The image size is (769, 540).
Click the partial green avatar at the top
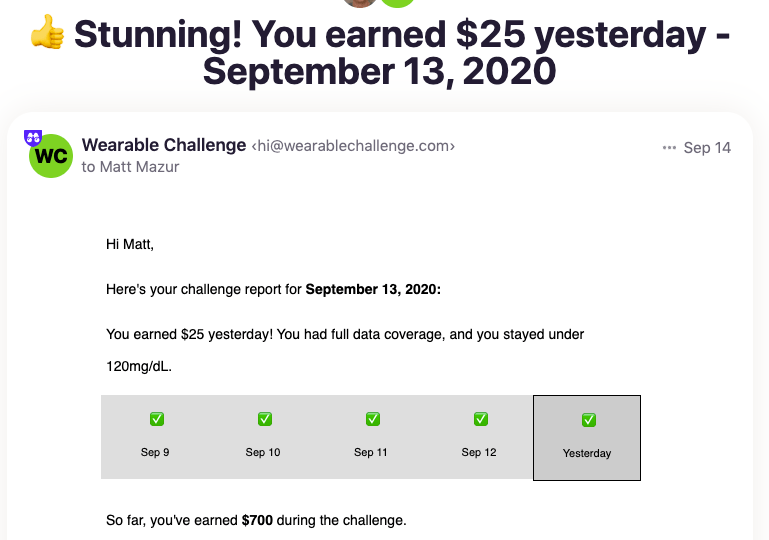400,3
